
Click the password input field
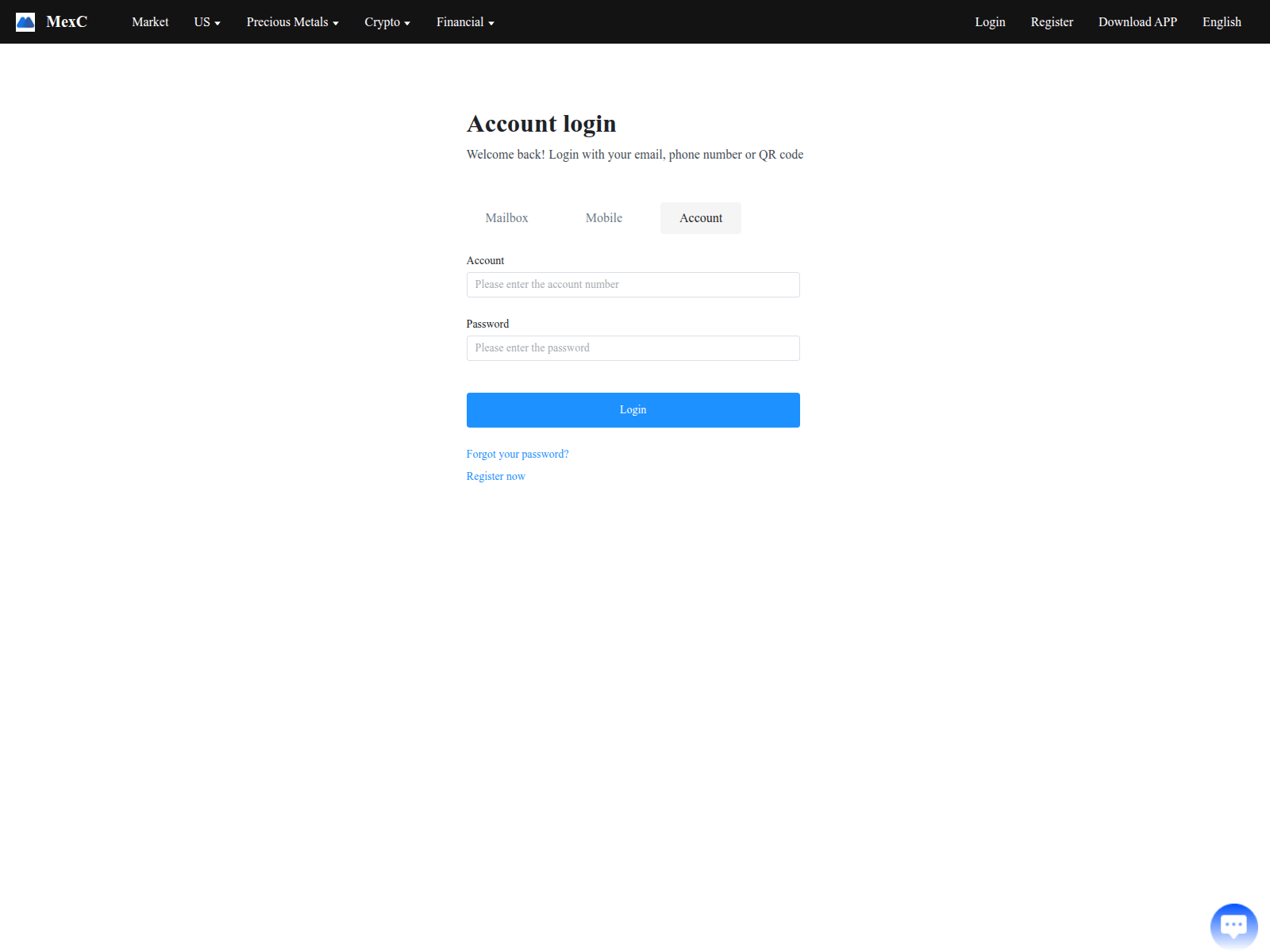point(633,347)
